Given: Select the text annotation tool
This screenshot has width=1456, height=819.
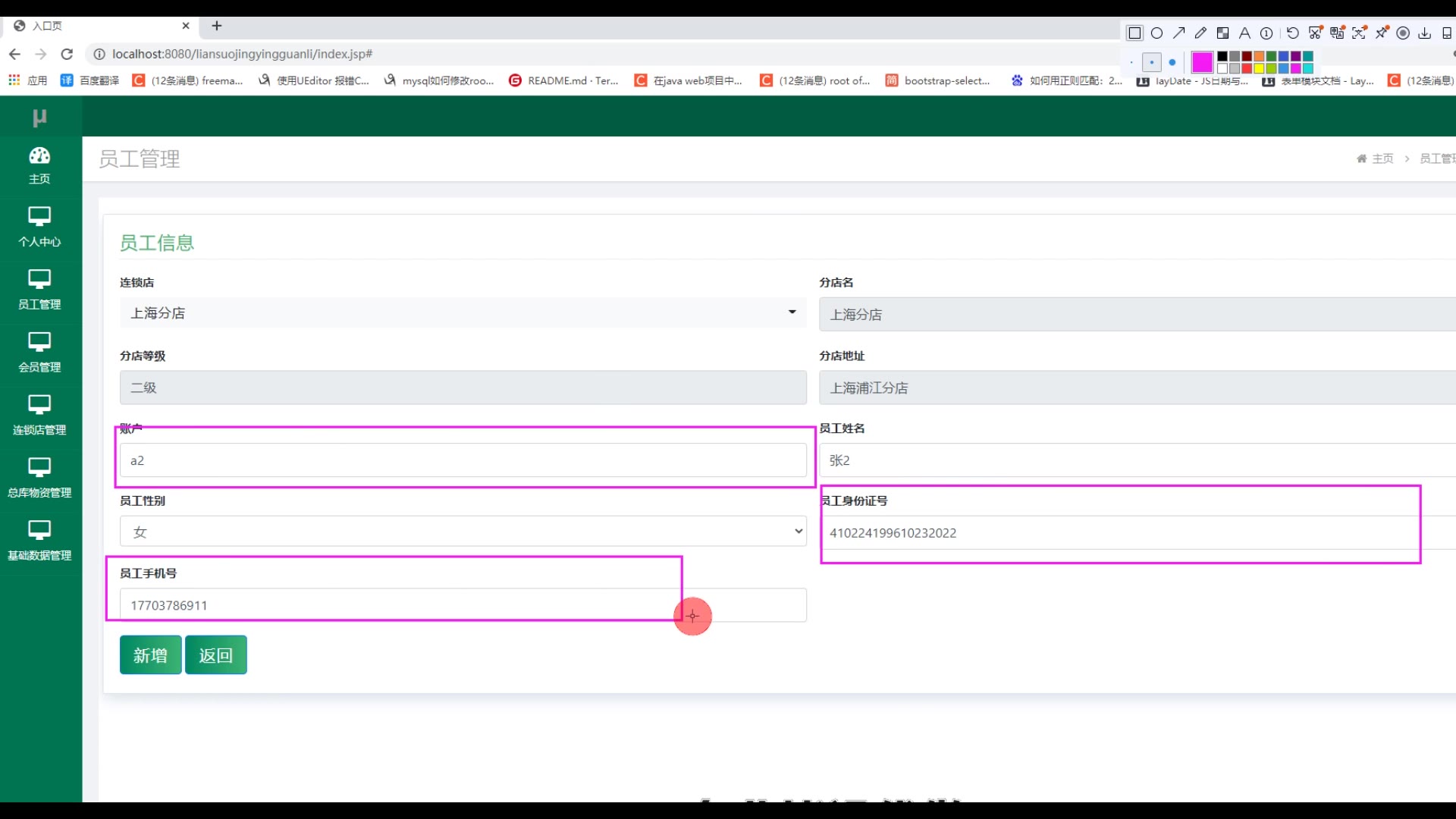Looking at the screenshot, I should pos(1244,33).
